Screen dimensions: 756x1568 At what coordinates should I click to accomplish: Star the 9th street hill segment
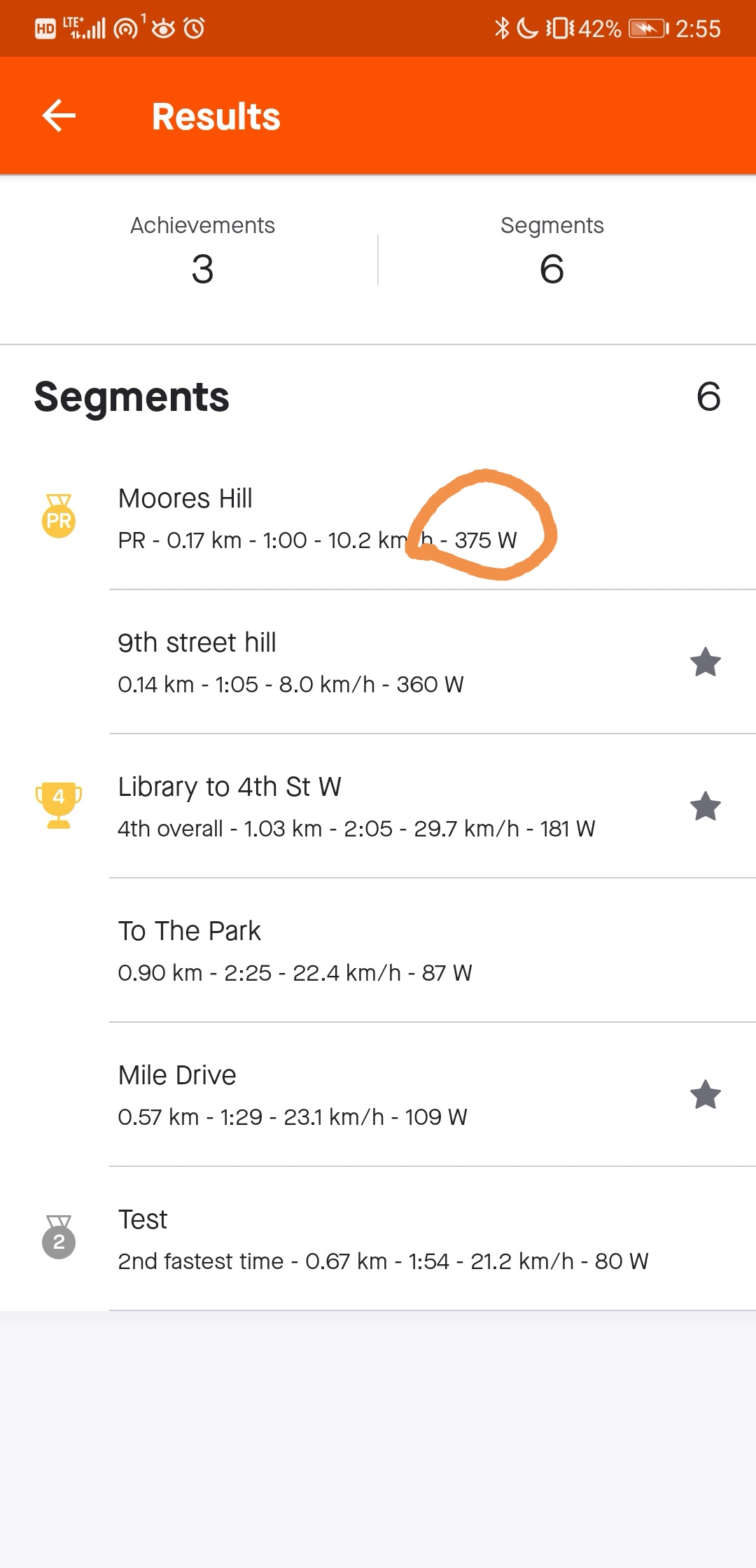[706, 661]
